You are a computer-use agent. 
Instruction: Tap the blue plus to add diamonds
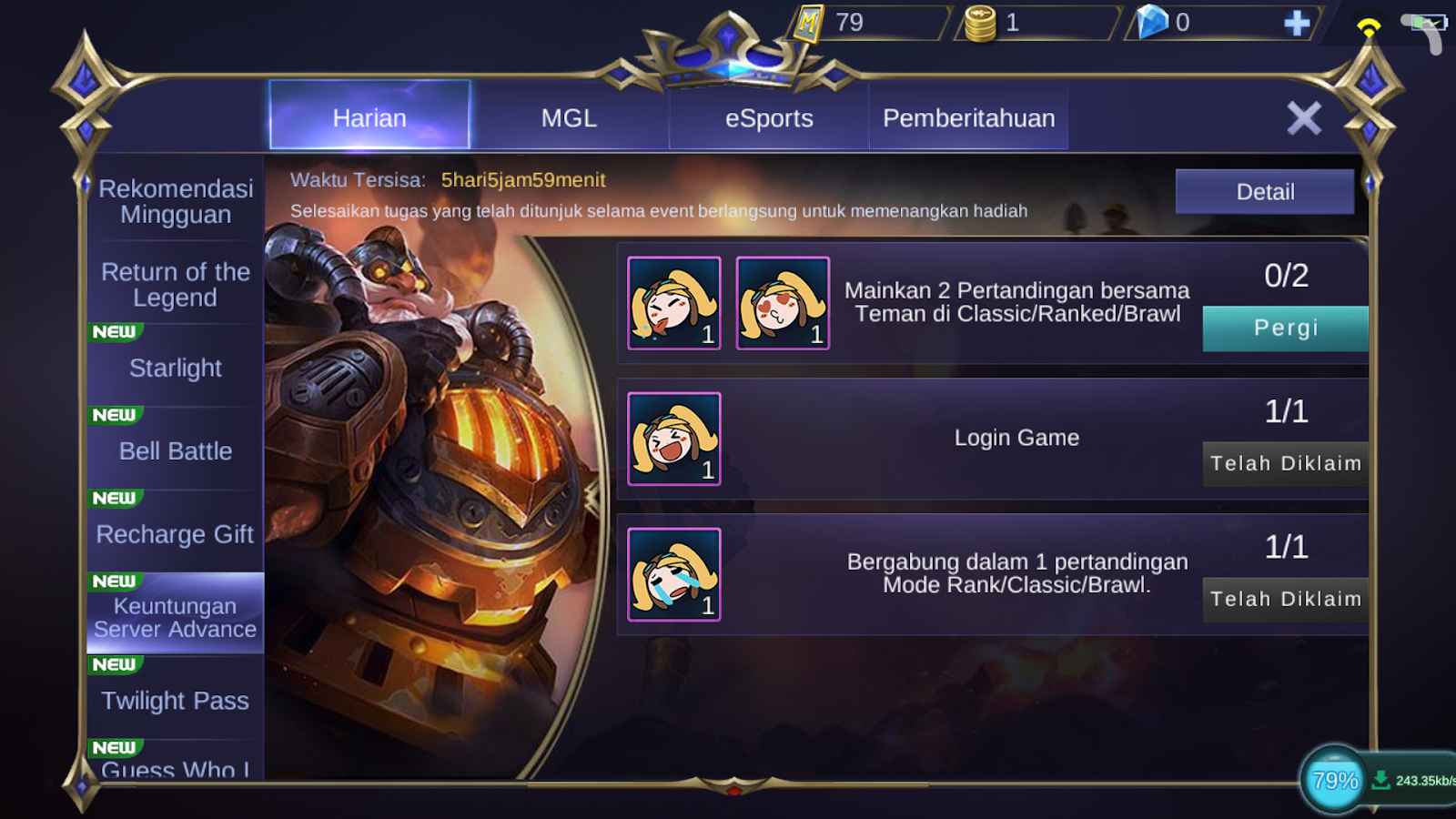(1297, 23)
